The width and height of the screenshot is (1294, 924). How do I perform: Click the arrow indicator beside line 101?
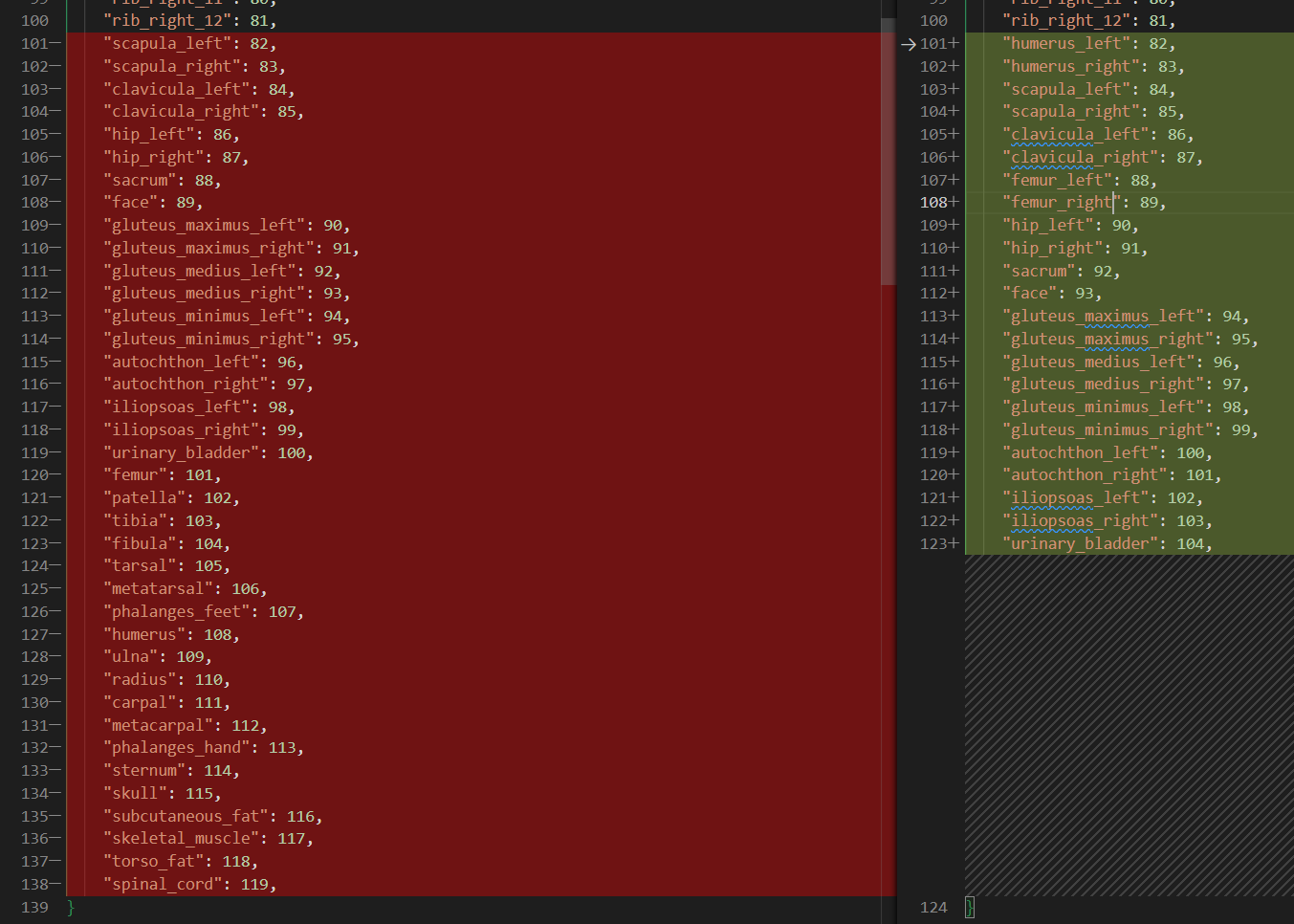pyautogui.click(x=907, y=43)
